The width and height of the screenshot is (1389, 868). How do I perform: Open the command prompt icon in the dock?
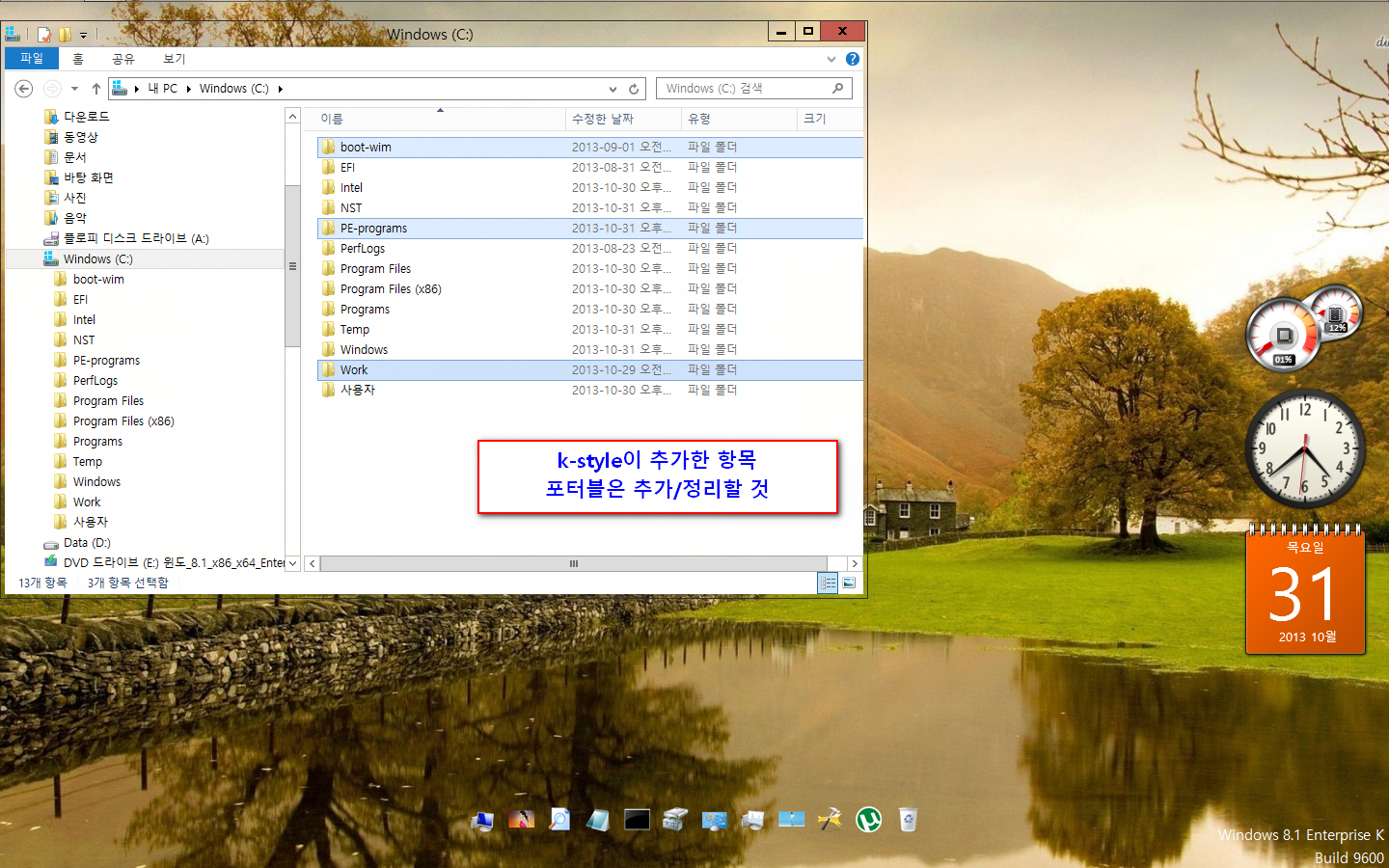tap(637, 821)
